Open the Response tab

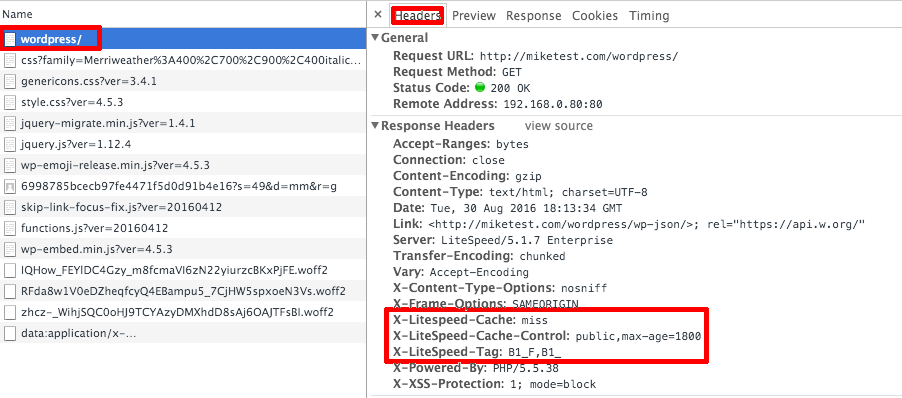point(533,16)
